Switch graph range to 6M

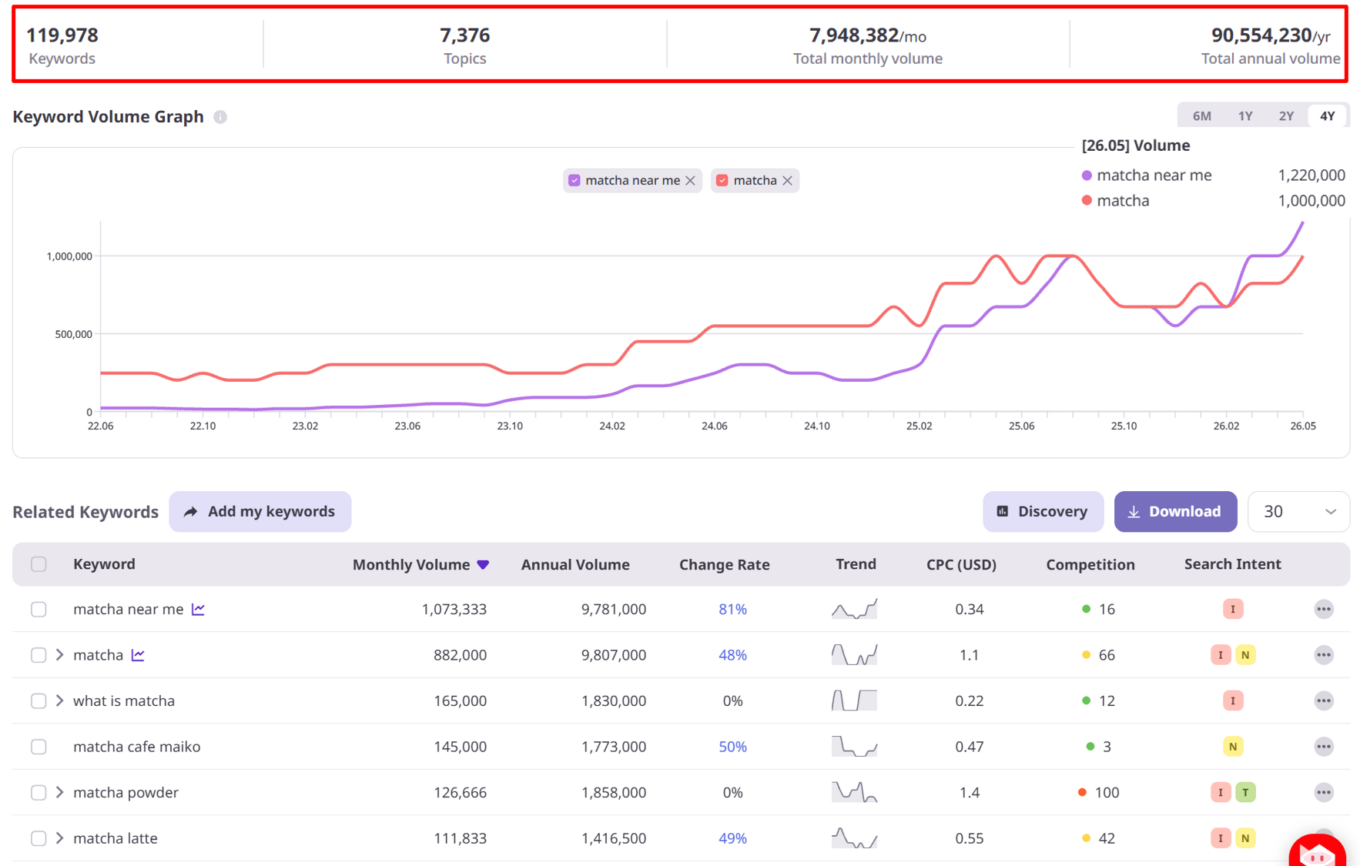coord(1202,116)
